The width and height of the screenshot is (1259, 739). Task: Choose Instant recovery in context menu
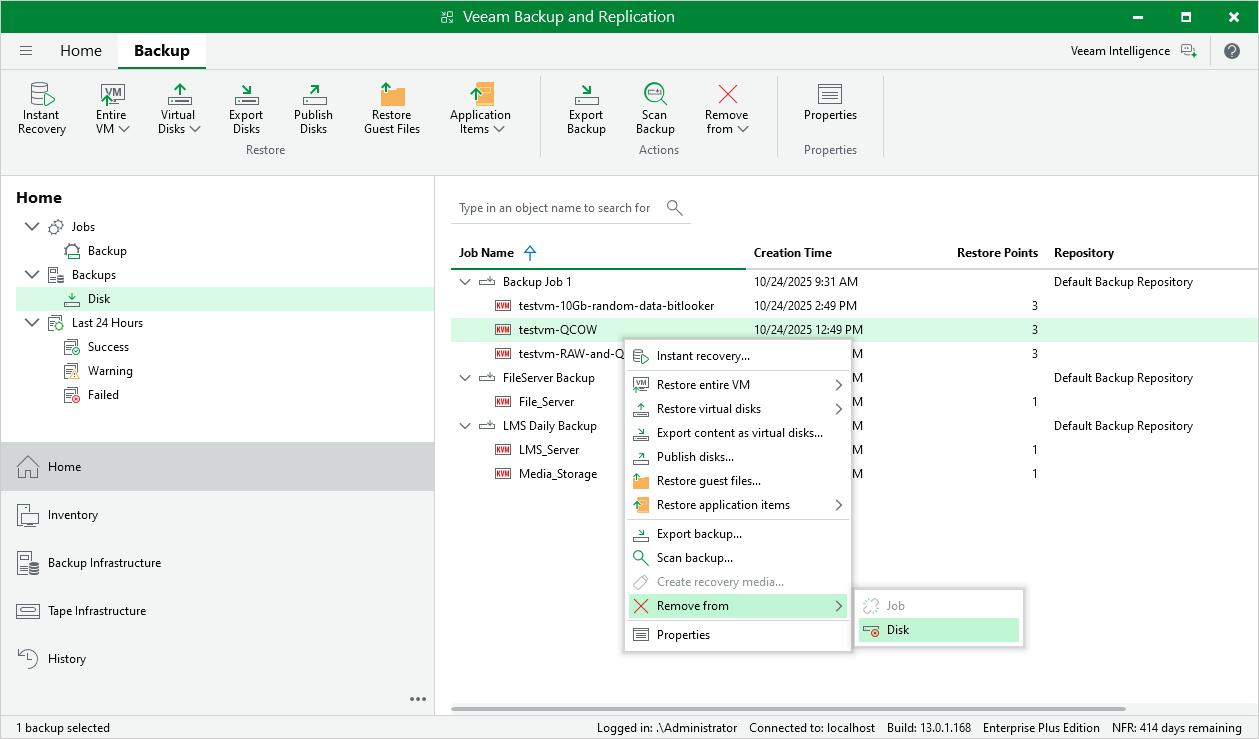738,356
